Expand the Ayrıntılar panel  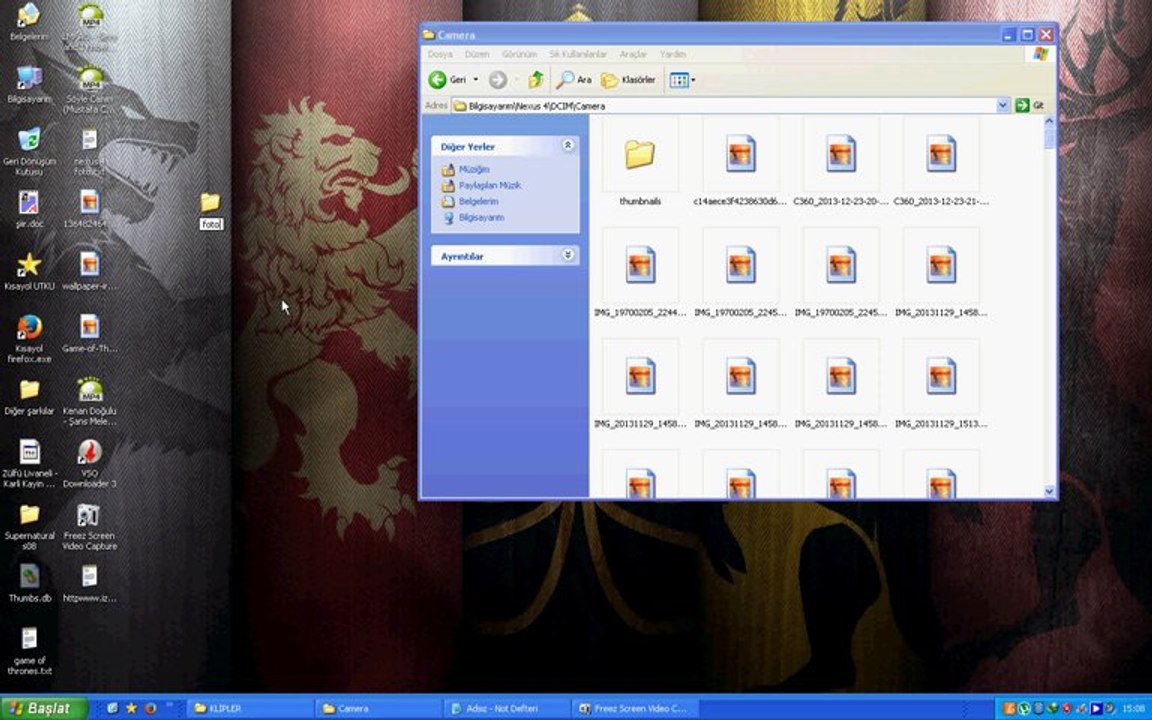pos(568,255)
